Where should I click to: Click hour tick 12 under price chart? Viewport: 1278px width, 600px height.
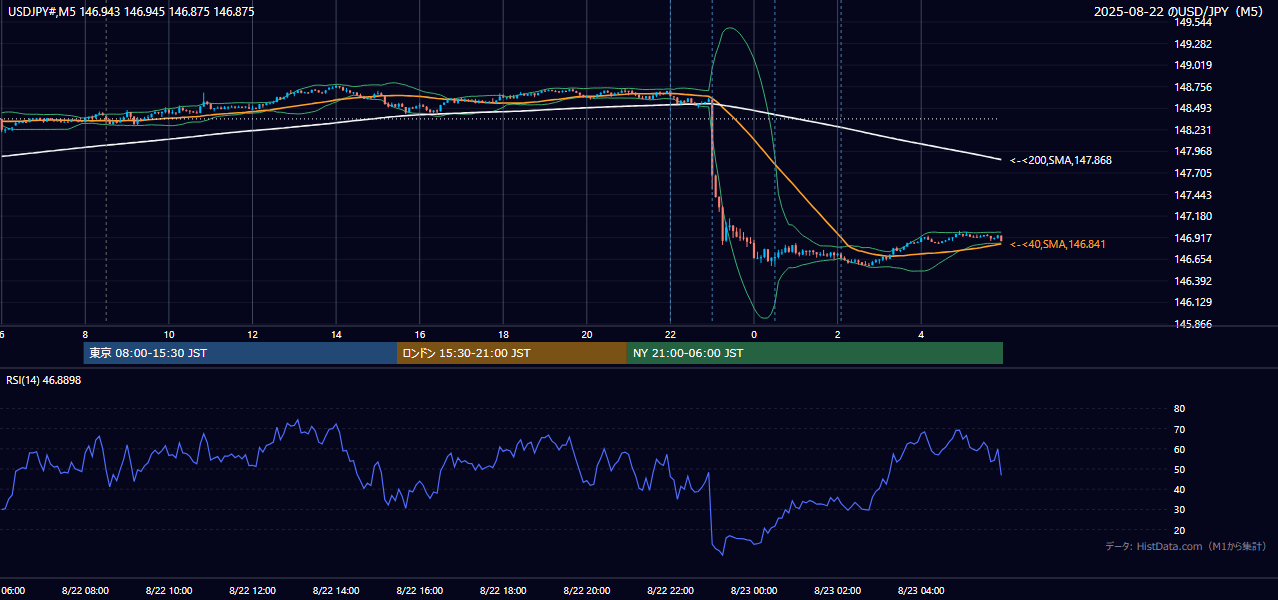click(x=252, y=334)
